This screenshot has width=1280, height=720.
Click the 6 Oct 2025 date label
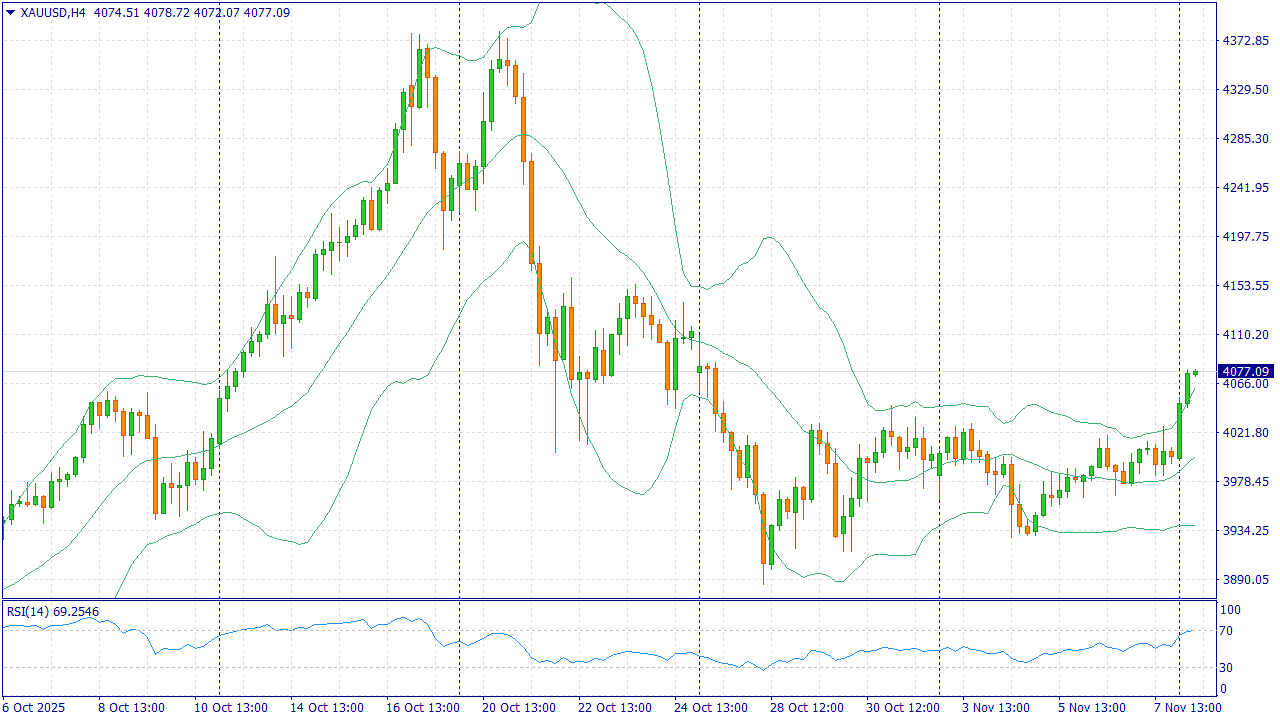pos(33,708)
